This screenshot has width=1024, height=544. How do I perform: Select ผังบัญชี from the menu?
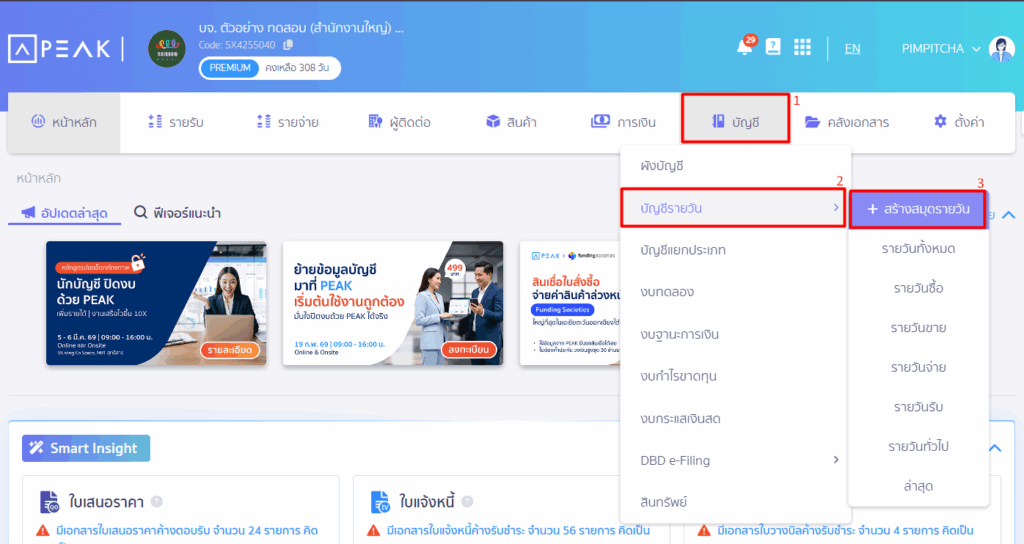[x=662, y=165]
